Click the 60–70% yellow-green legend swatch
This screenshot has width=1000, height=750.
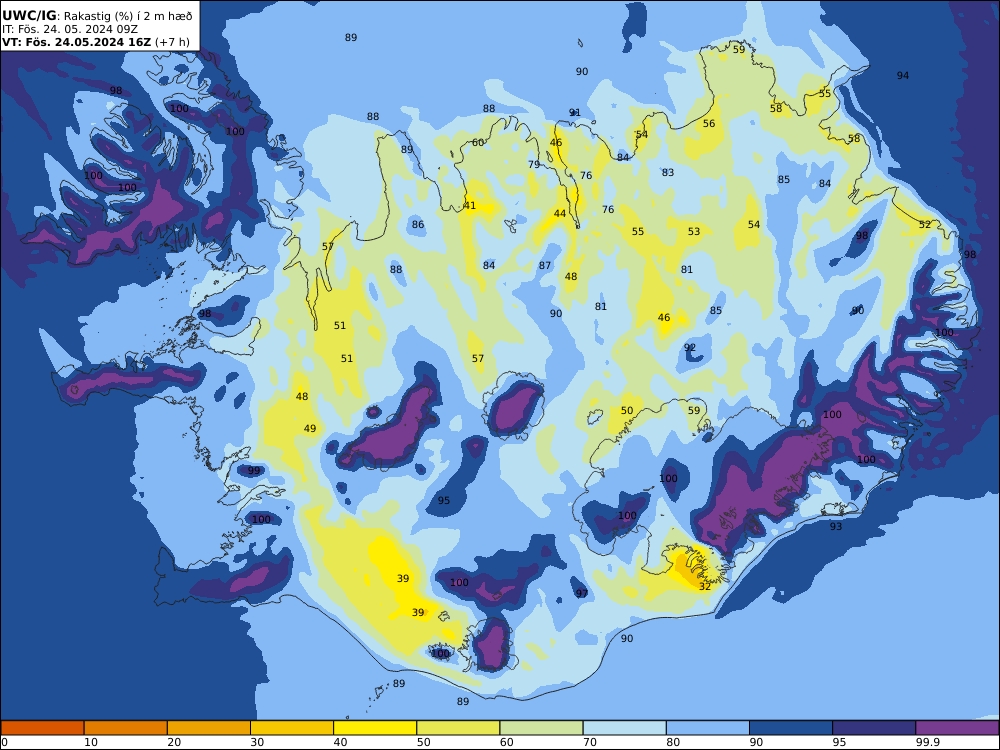541,728
